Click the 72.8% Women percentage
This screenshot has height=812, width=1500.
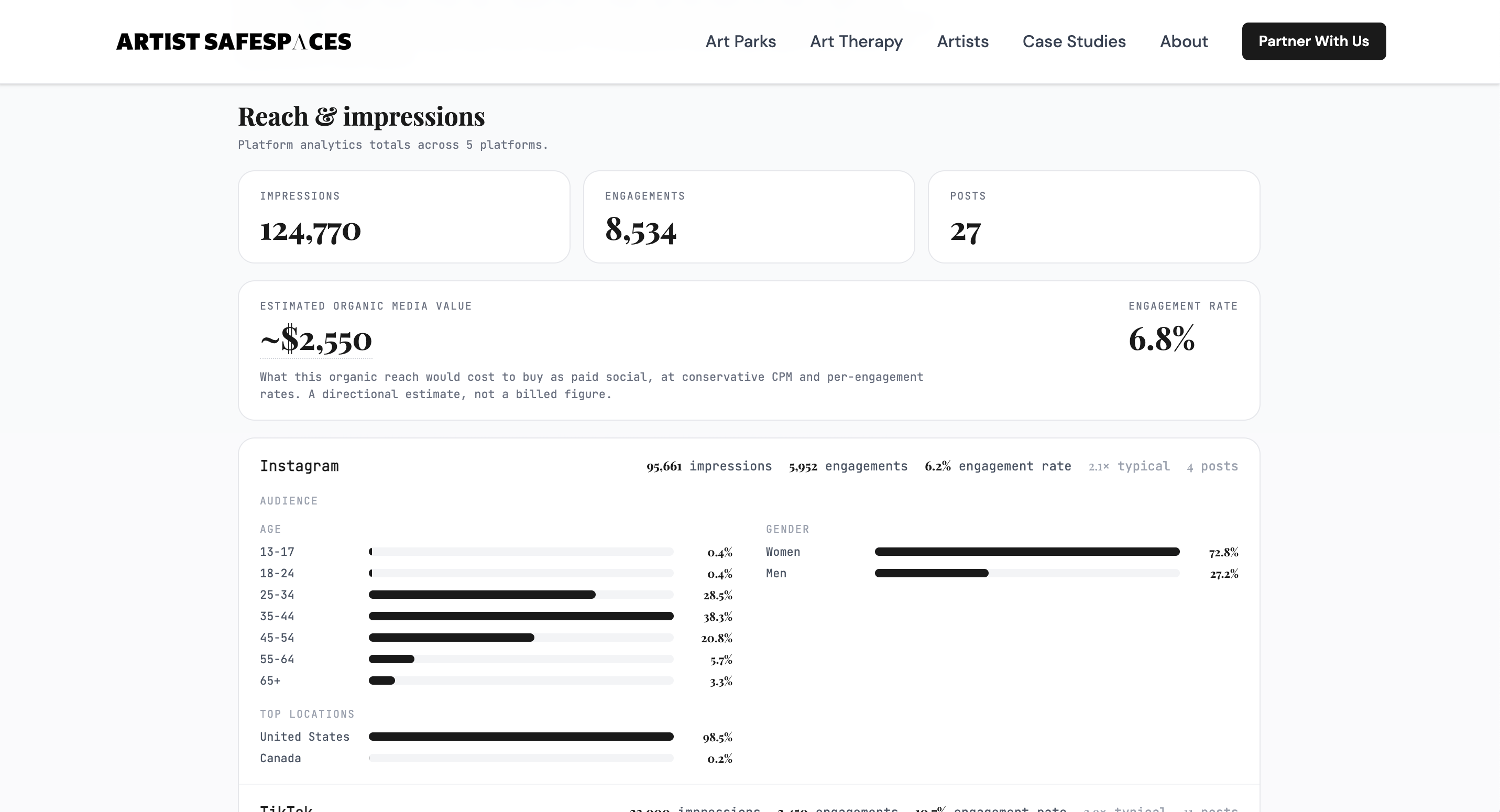[x=1223, y=552]
